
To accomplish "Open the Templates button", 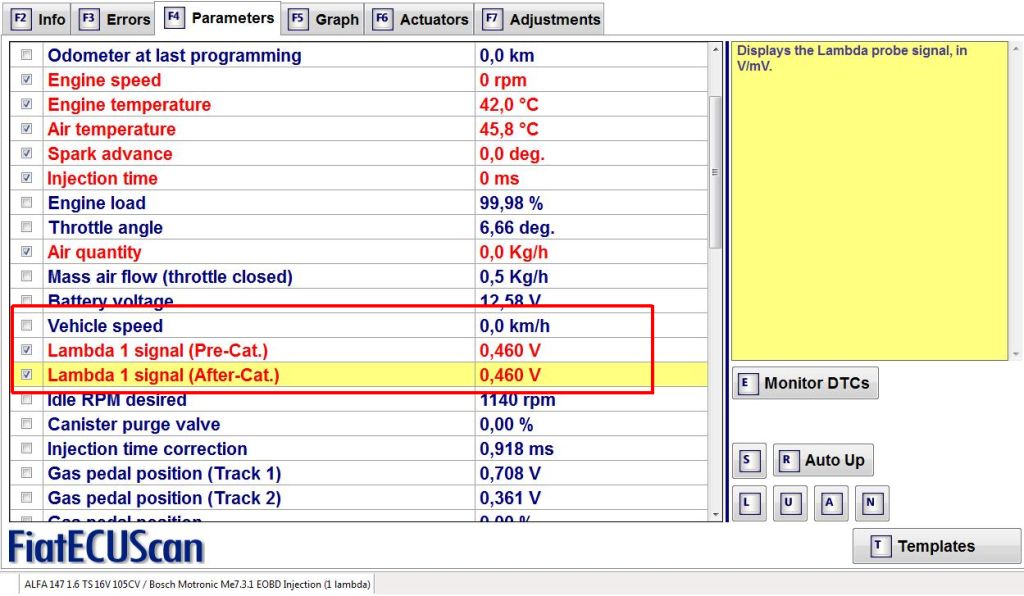I will point(937,546).
